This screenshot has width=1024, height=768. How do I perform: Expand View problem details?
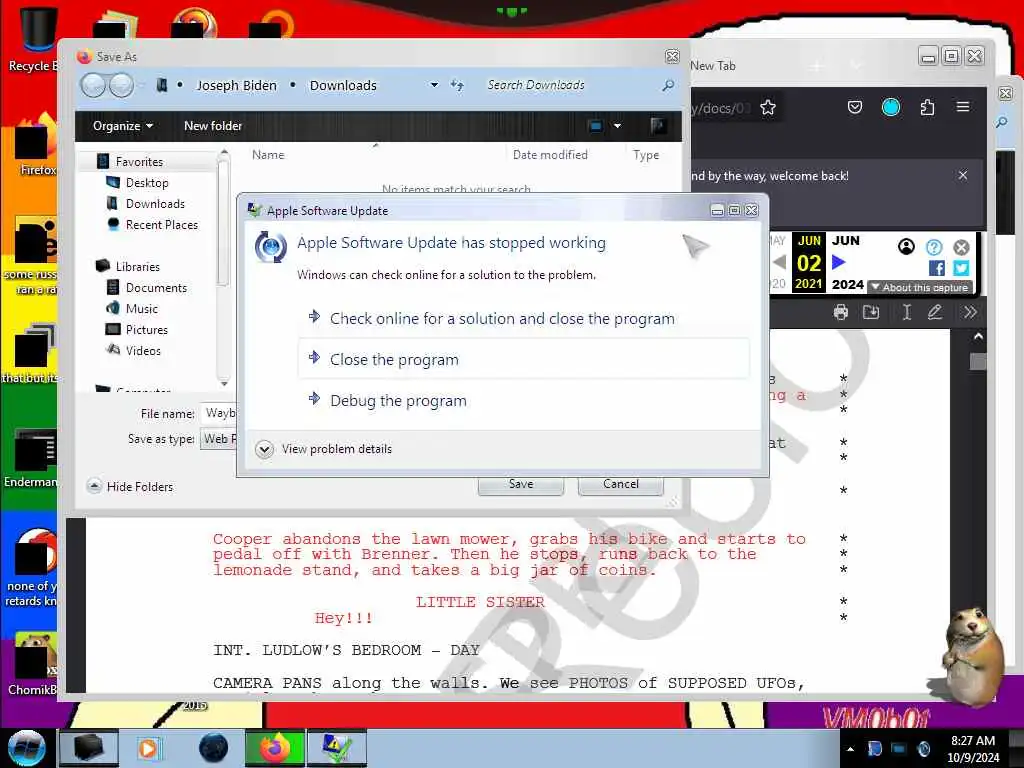324,449
